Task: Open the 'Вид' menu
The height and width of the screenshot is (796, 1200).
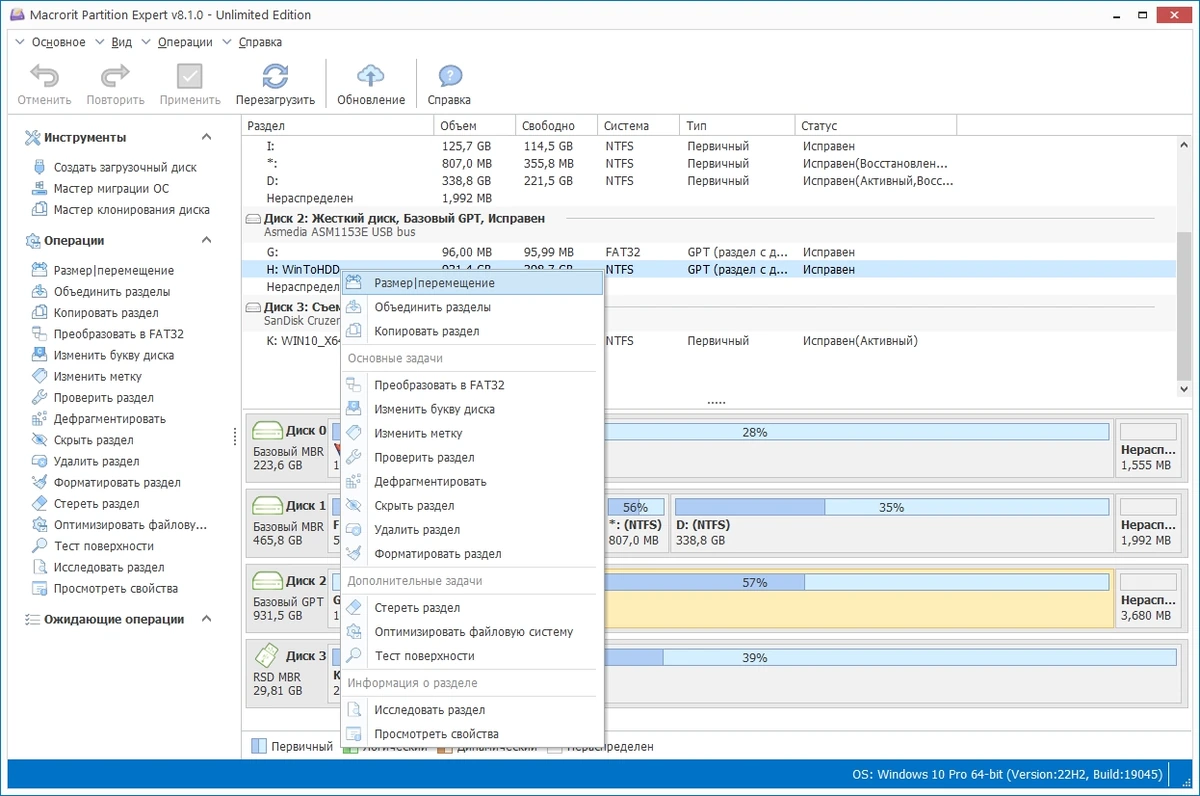Action: [x=122, y=42]
